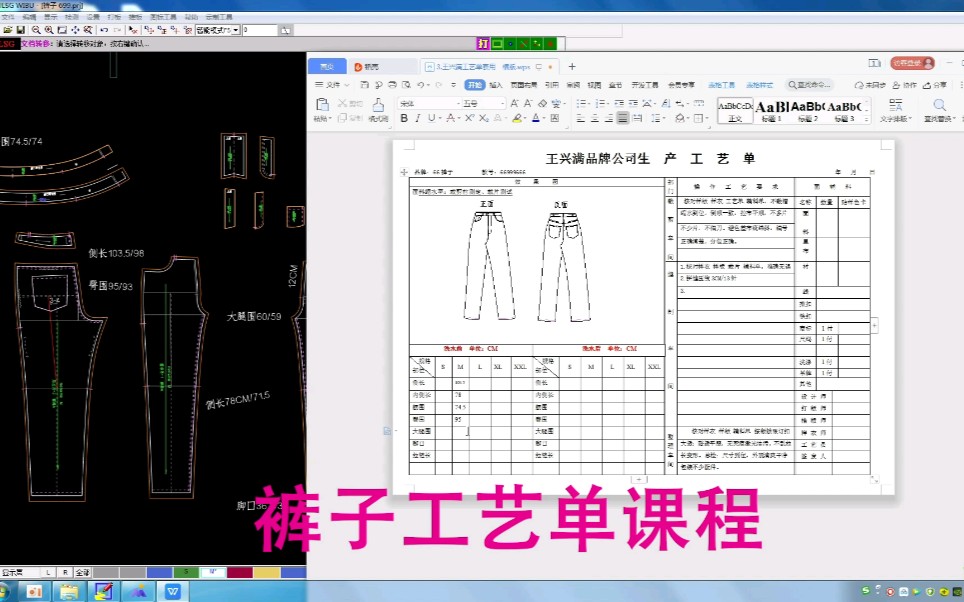
Task: Open File Explorer in Windows taskbar
Action: coord(69,591)
